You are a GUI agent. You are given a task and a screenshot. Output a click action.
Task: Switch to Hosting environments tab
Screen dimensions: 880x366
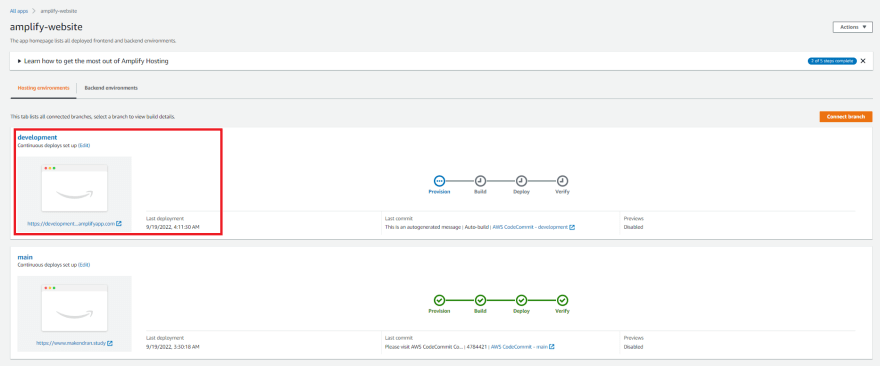43,88
